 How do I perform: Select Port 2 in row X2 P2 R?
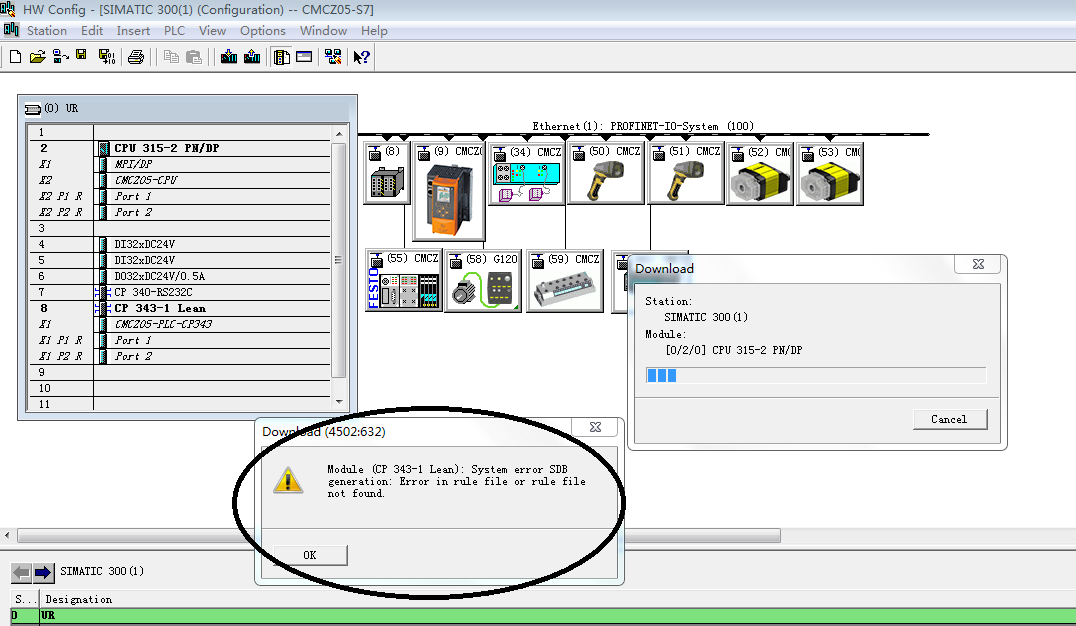coord(178,212)
